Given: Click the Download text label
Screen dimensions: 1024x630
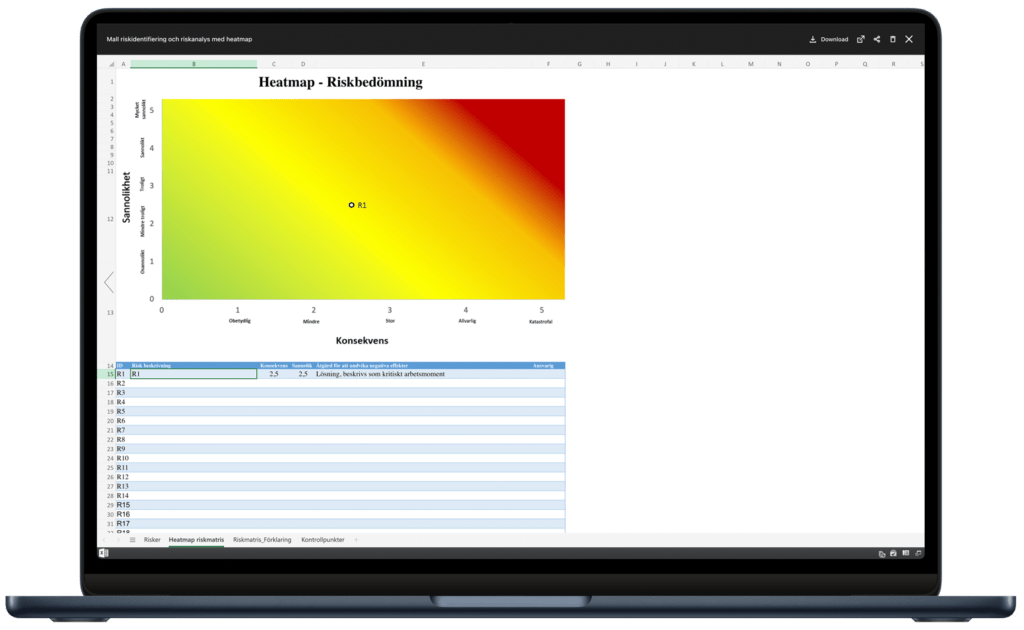Looking at the screenshot, I should 834,40.
